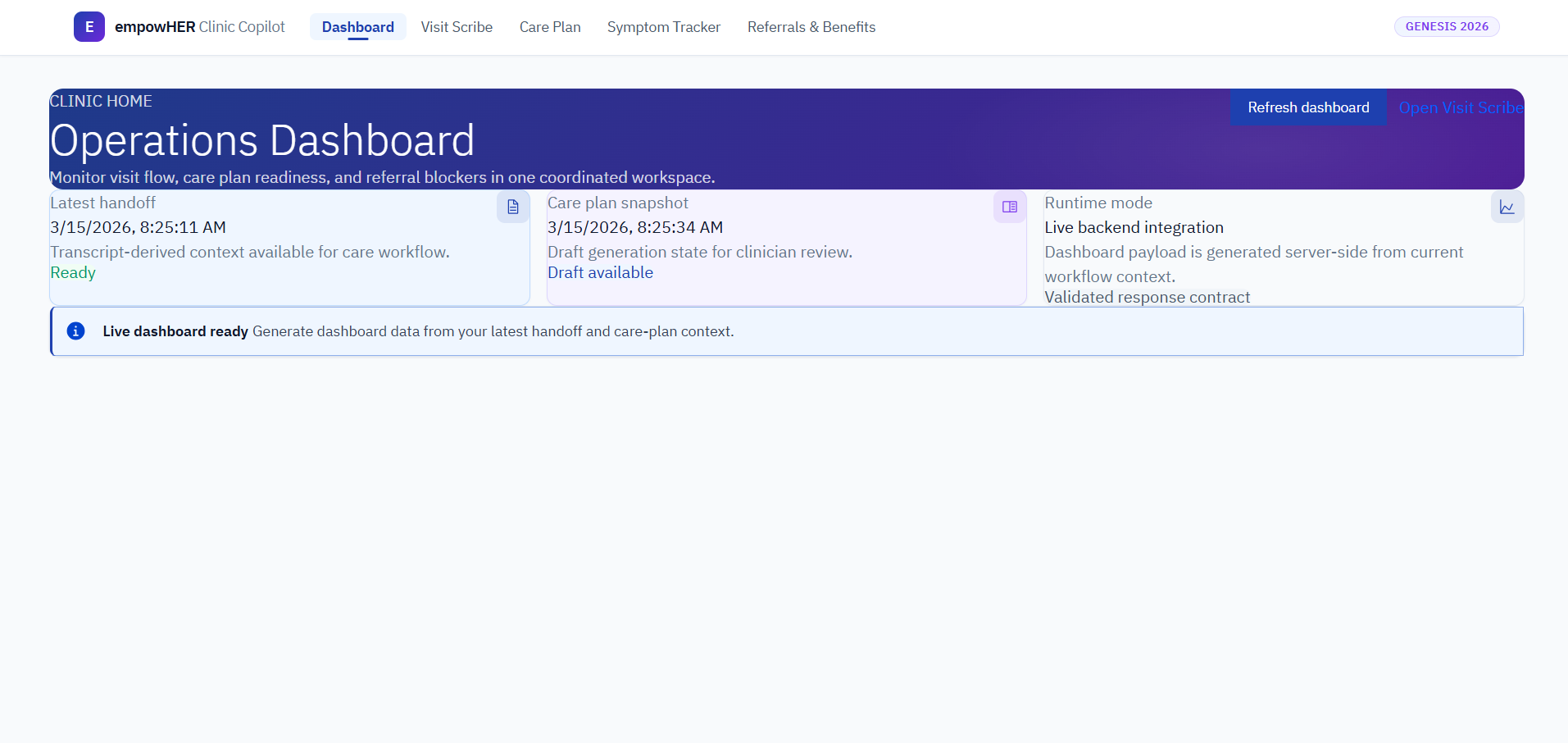Screen dimensions: 1568x743
Task: Click the "Draft available" status text
Action: click(x=600, y=272)
